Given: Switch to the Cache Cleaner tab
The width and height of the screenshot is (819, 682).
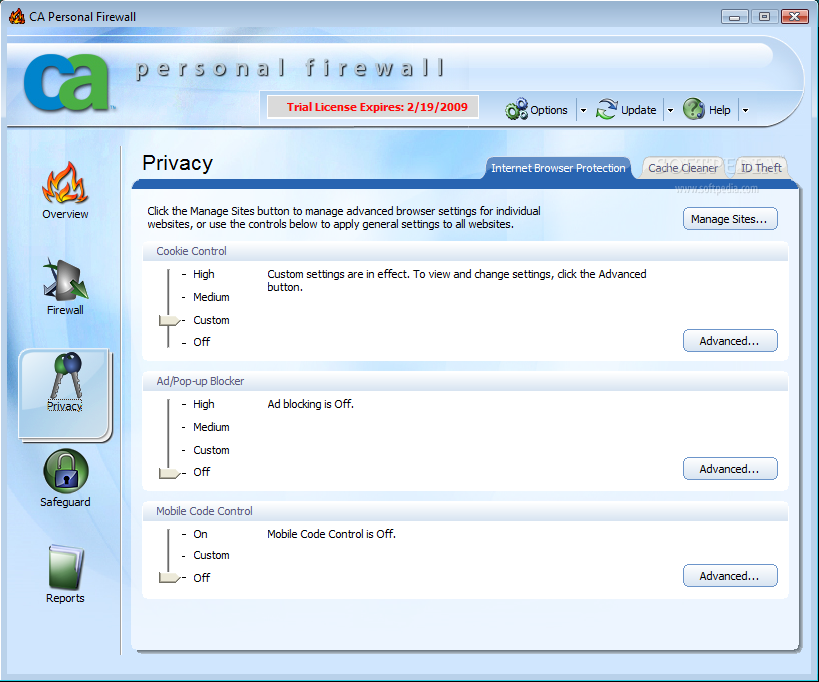Looking at the screenshot, I should click(x=683, y=168).
